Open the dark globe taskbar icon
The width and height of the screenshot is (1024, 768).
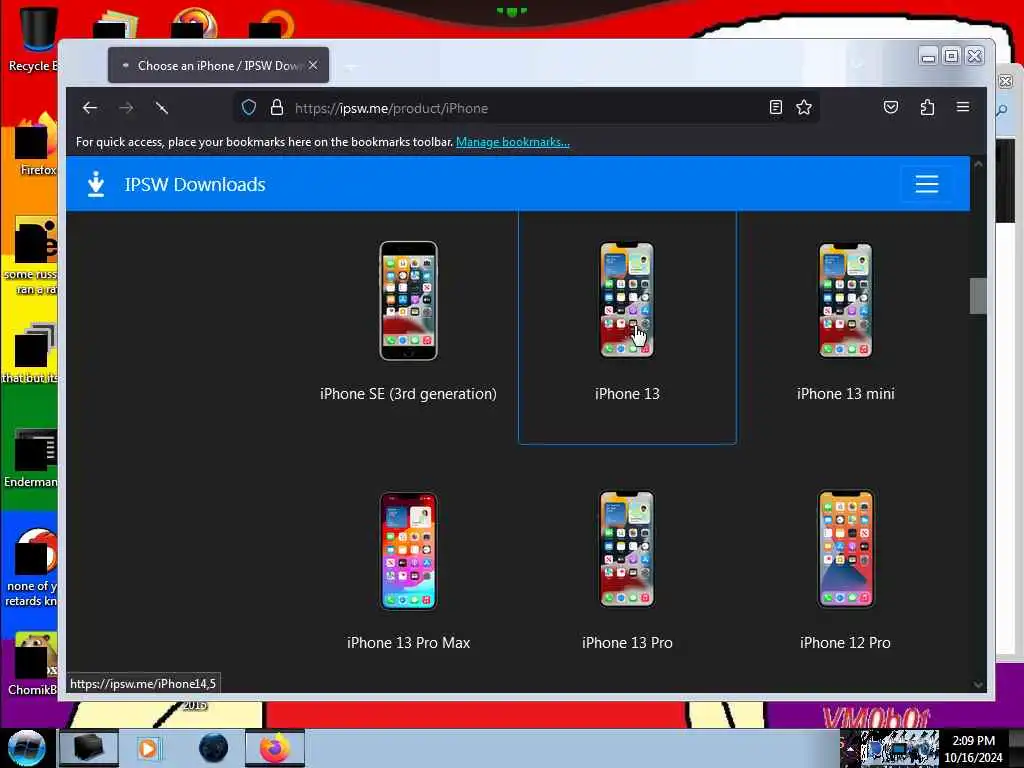tap(214, 748)
